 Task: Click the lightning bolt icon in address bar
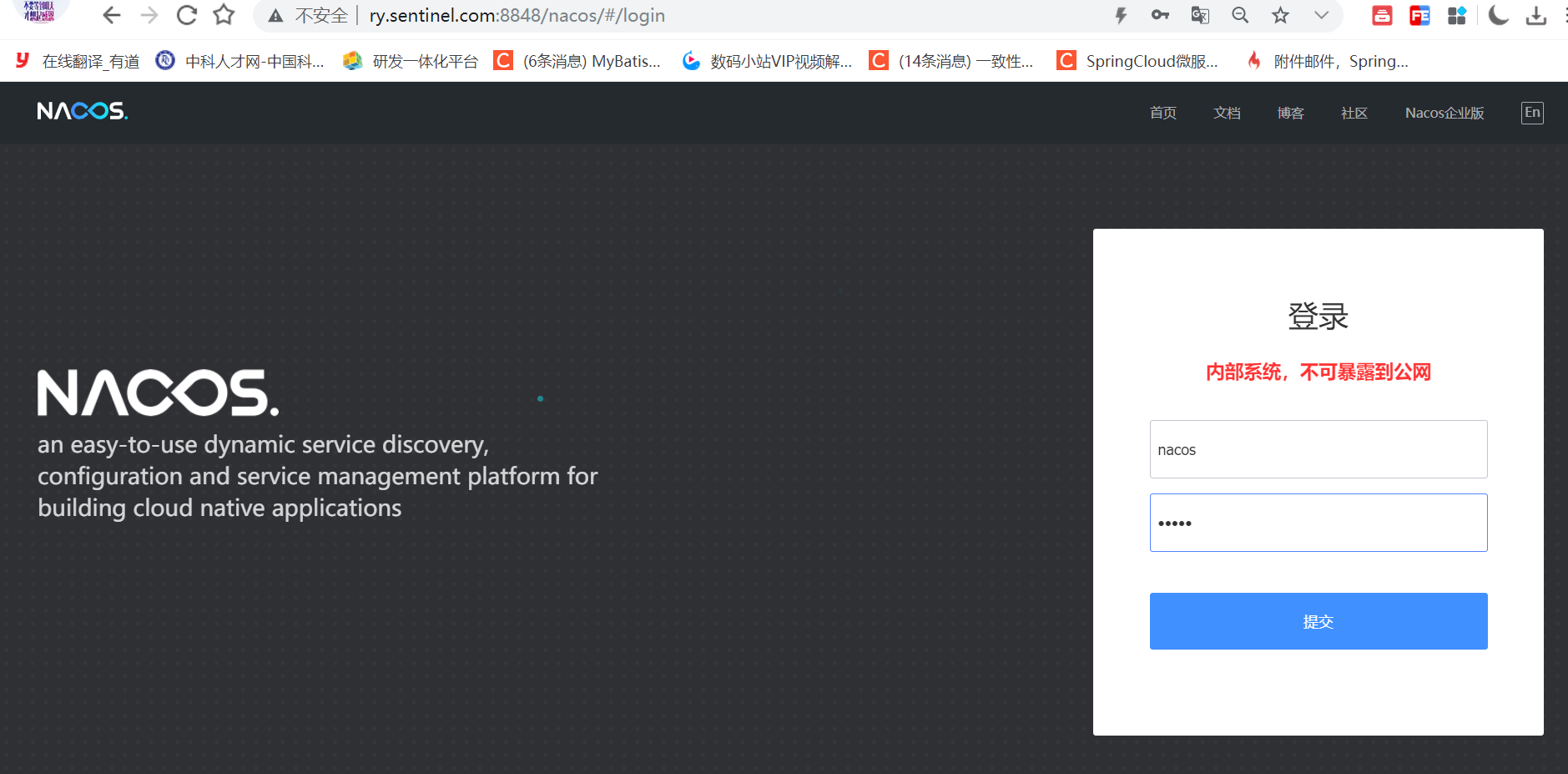click(1121, 15)
